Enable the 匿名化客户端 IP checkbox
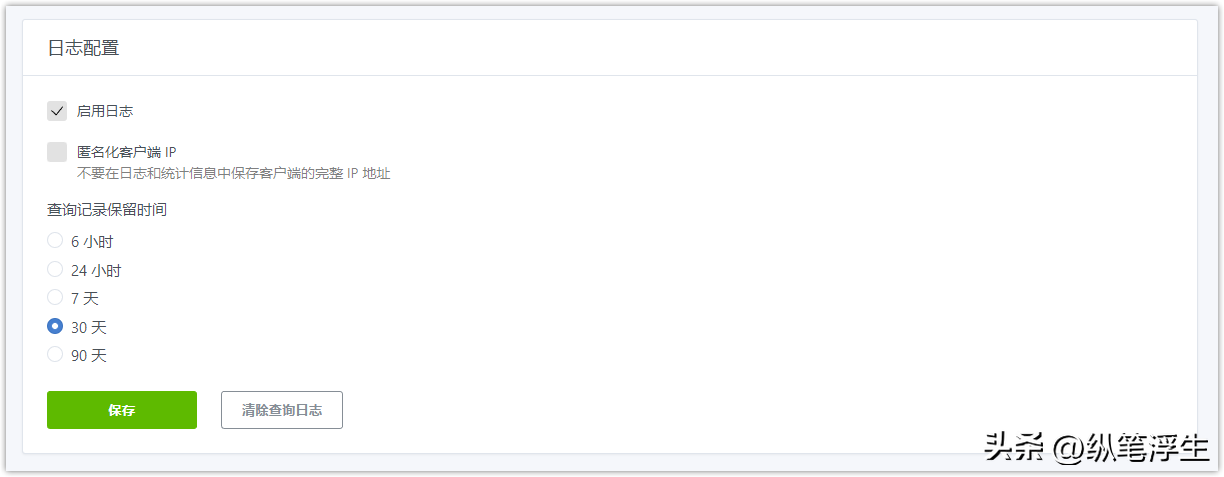This screenshot has width=1224, height=477. pos(57,152)
